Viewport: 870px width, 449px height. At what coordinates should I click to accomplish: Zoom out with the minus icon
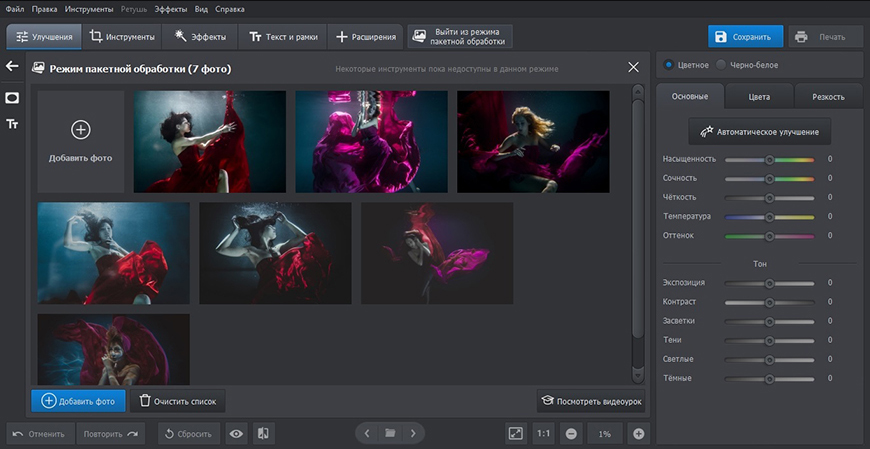tap(571, 434)
